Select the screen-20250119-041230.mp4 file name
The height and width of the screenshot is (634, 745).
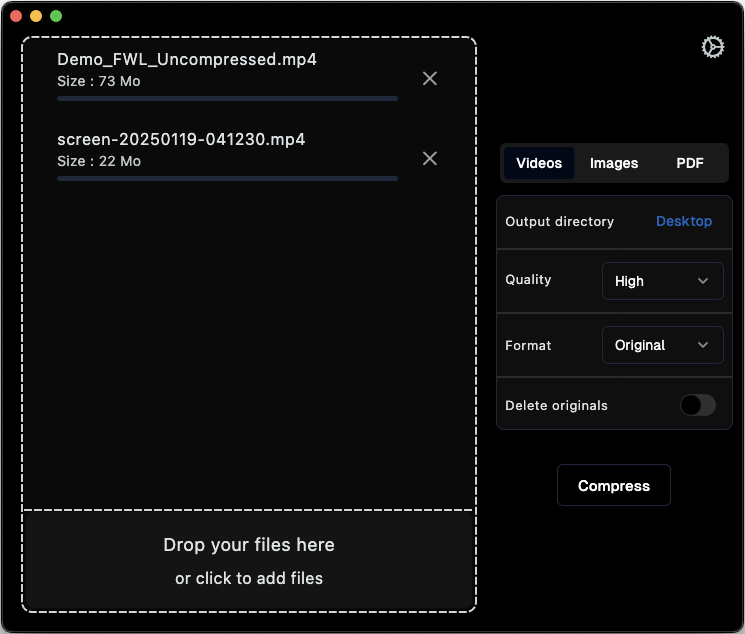tap(181, 139)
